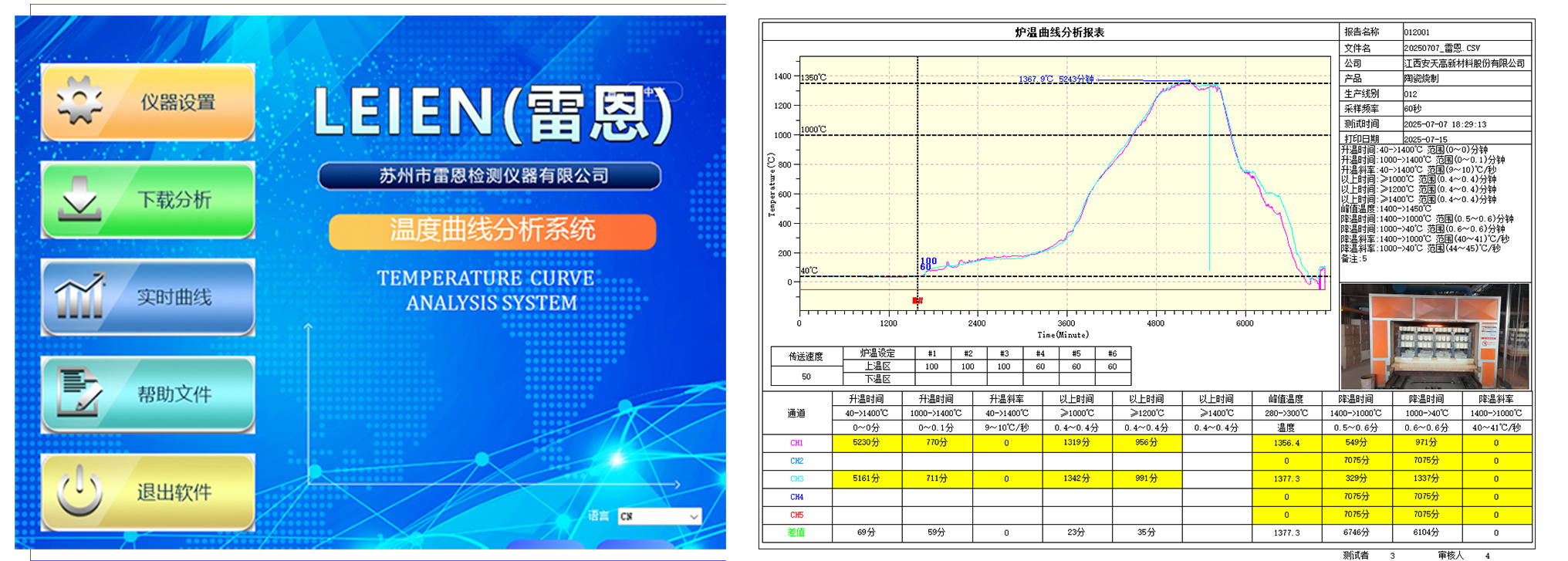Click the 审核人 label below the table
The height and width of the screenshot is (561, 1568).
(1450, 555)
